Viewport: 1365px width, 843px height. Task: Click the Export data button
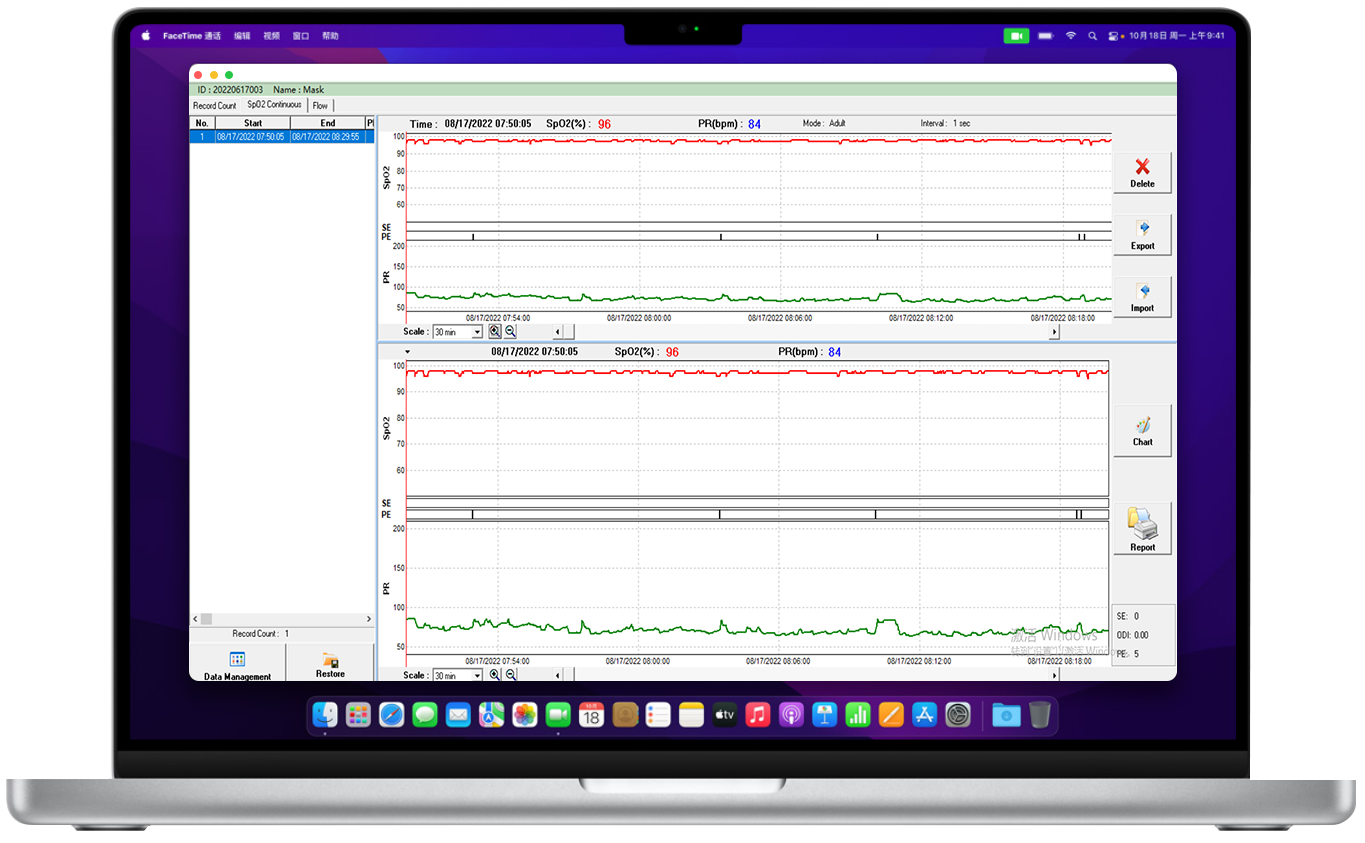[x=1142, y=234]
